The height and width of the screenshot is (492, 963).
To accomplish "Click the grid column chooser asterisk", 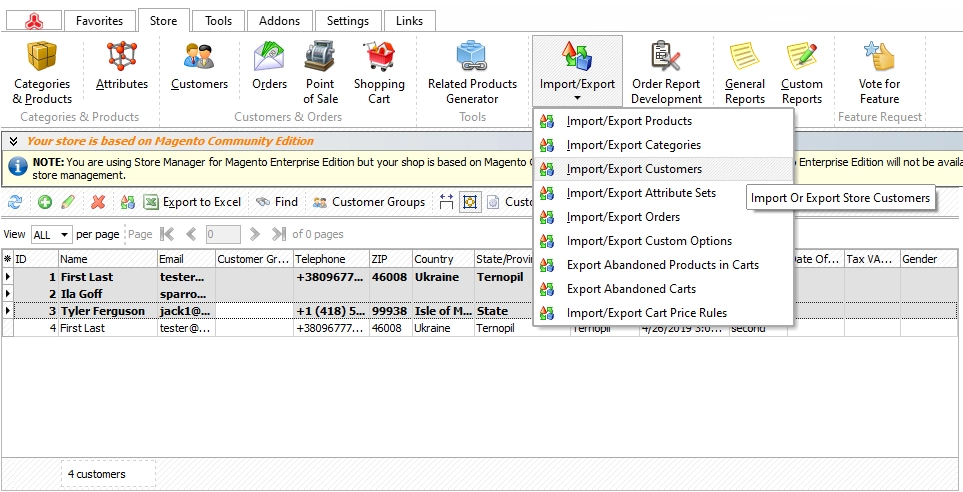I will tap(7, 259).
